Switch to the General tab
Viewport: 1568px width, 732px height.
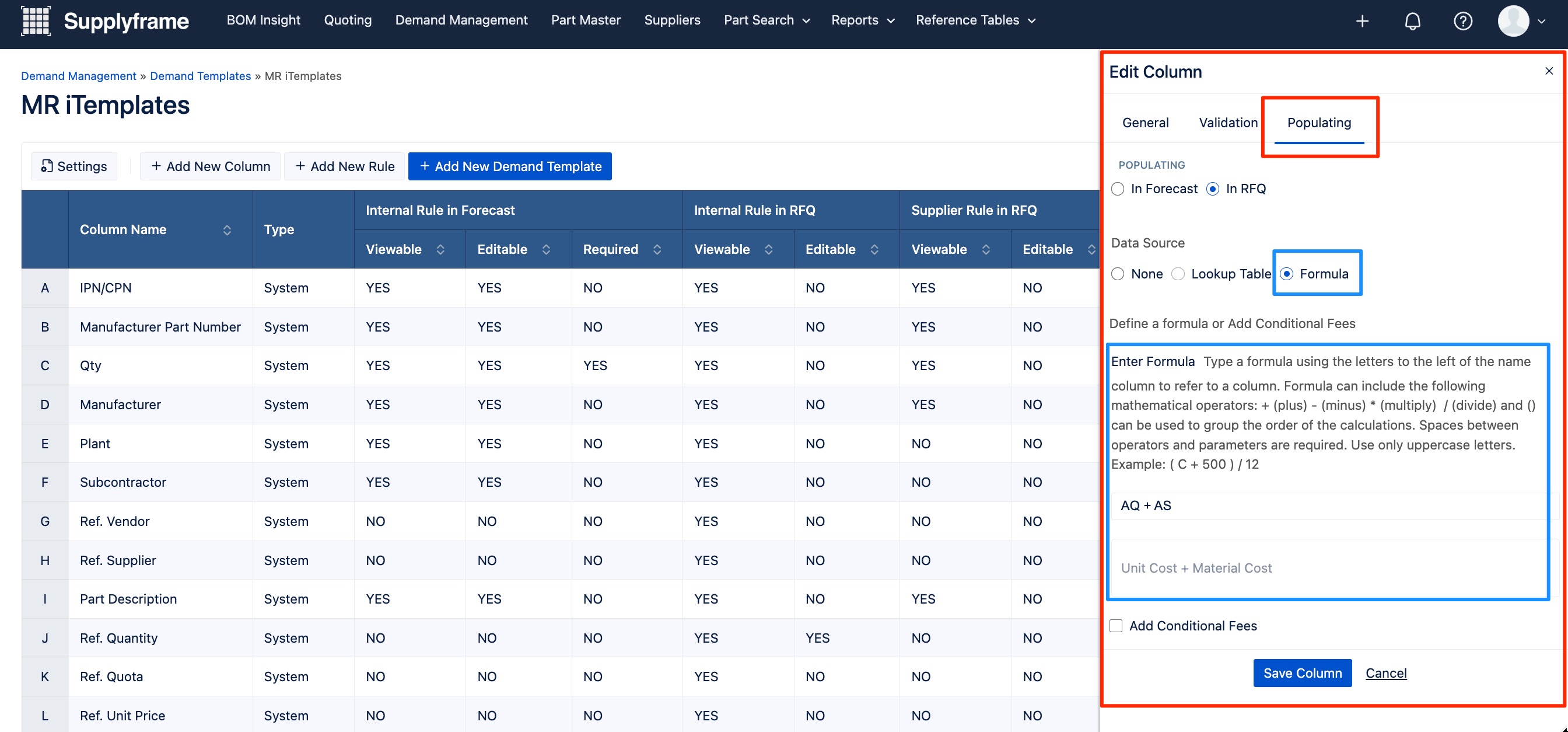(1145, 123)
